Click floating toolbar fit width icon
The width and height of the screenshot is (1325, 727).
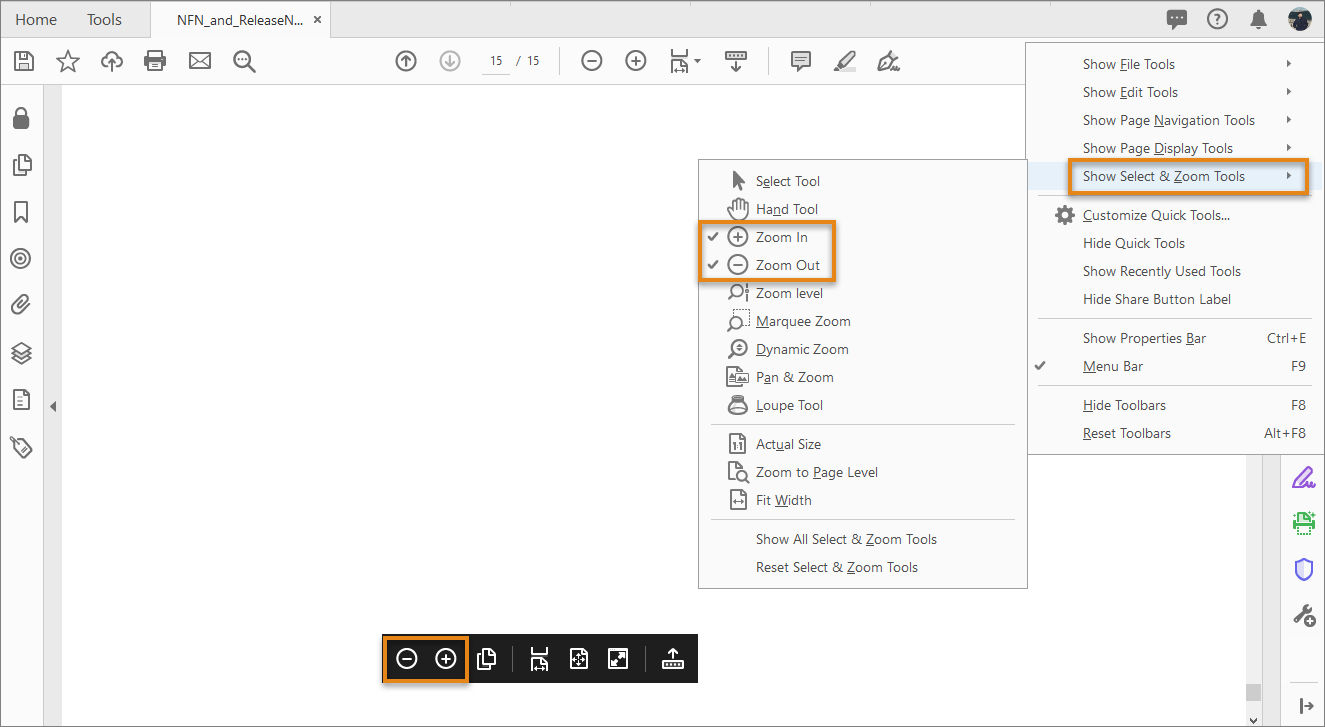click(539, 659)
